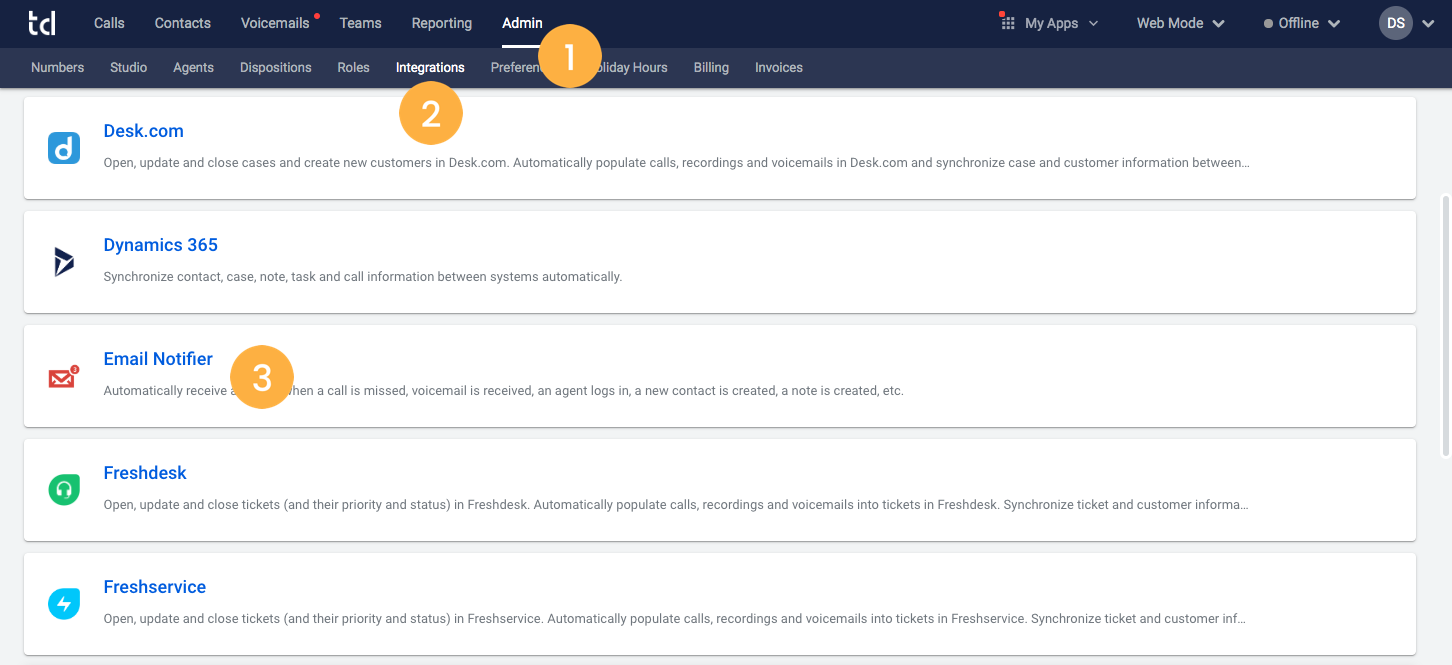The width and height of the screenshot is (1452, 665).
Task: Open the Billing submenu
Action: 711,68
